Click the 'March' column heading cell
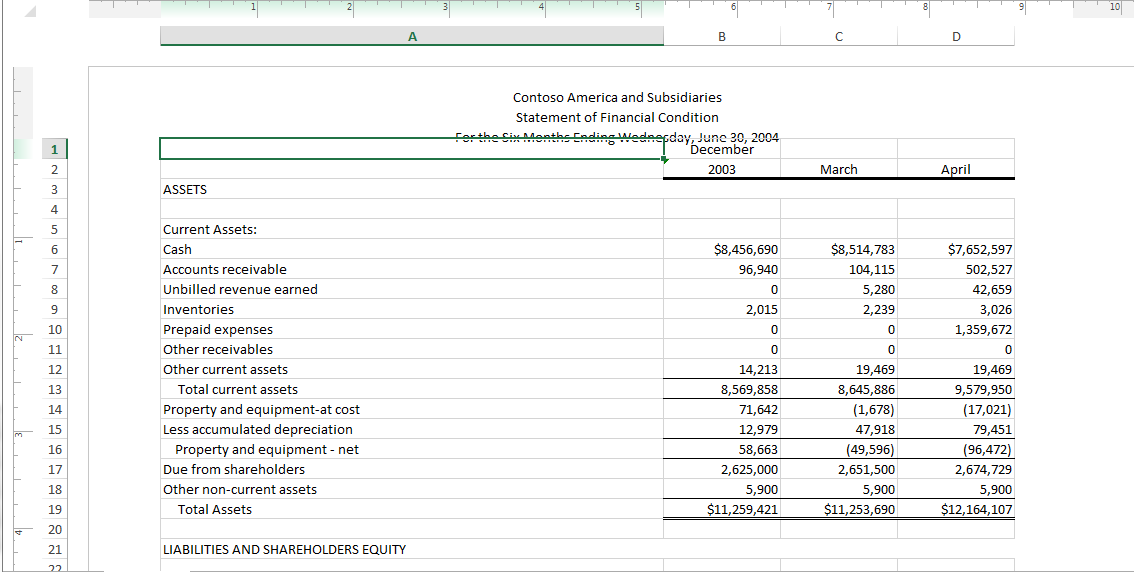This screenshot has width=1134, height=572. point(839,169)
